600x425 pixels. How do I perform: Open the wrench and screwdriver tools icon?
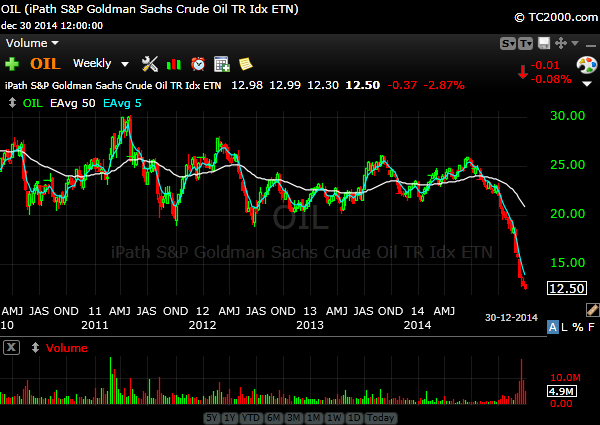click(150, 64)
